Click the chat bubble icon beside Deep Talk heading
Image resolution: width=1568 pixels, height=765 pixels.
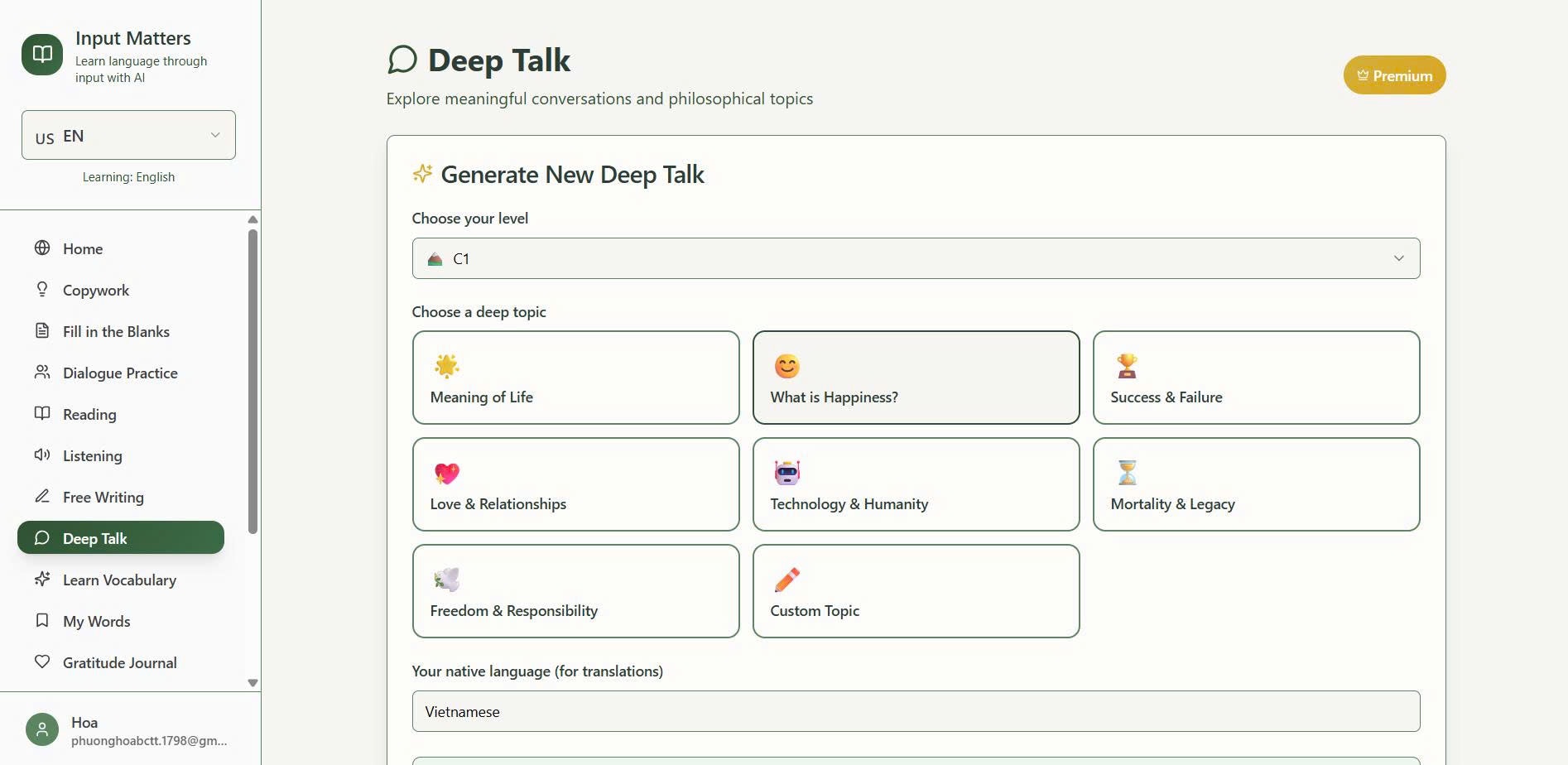[x=402, y=60]
